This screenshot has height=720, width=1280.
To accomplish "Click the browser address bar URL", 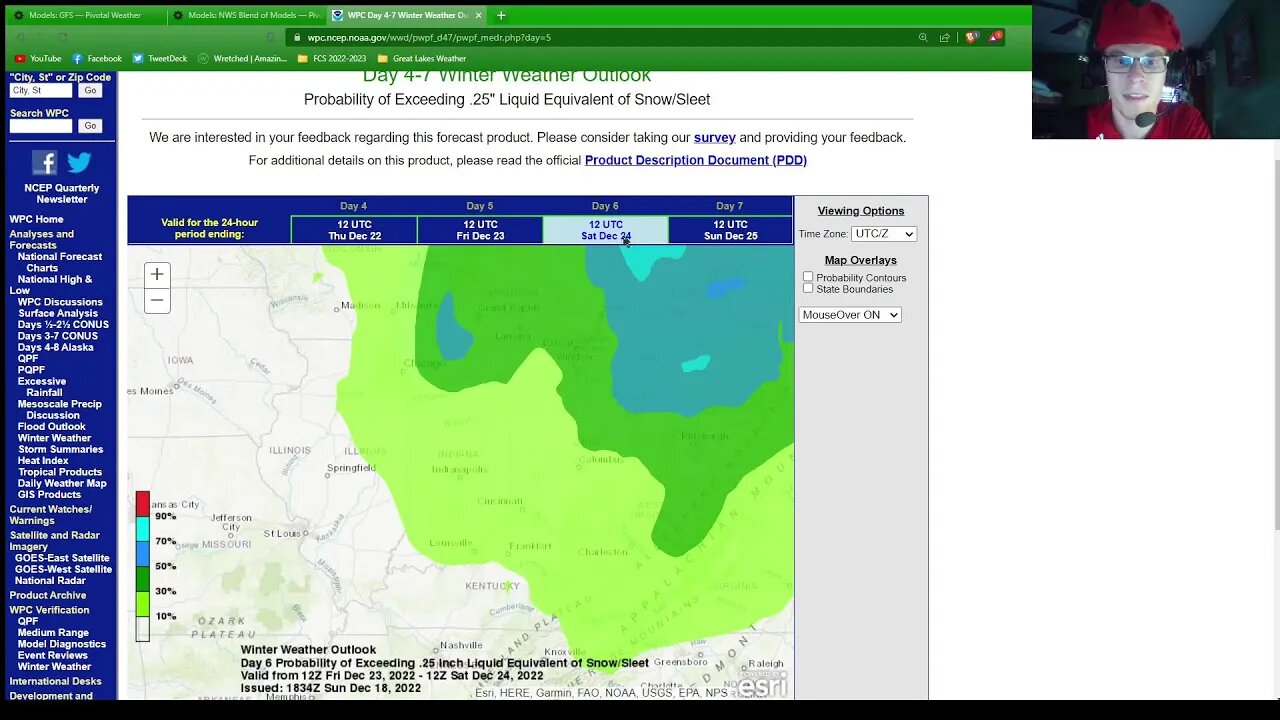I will coord(429,38).
